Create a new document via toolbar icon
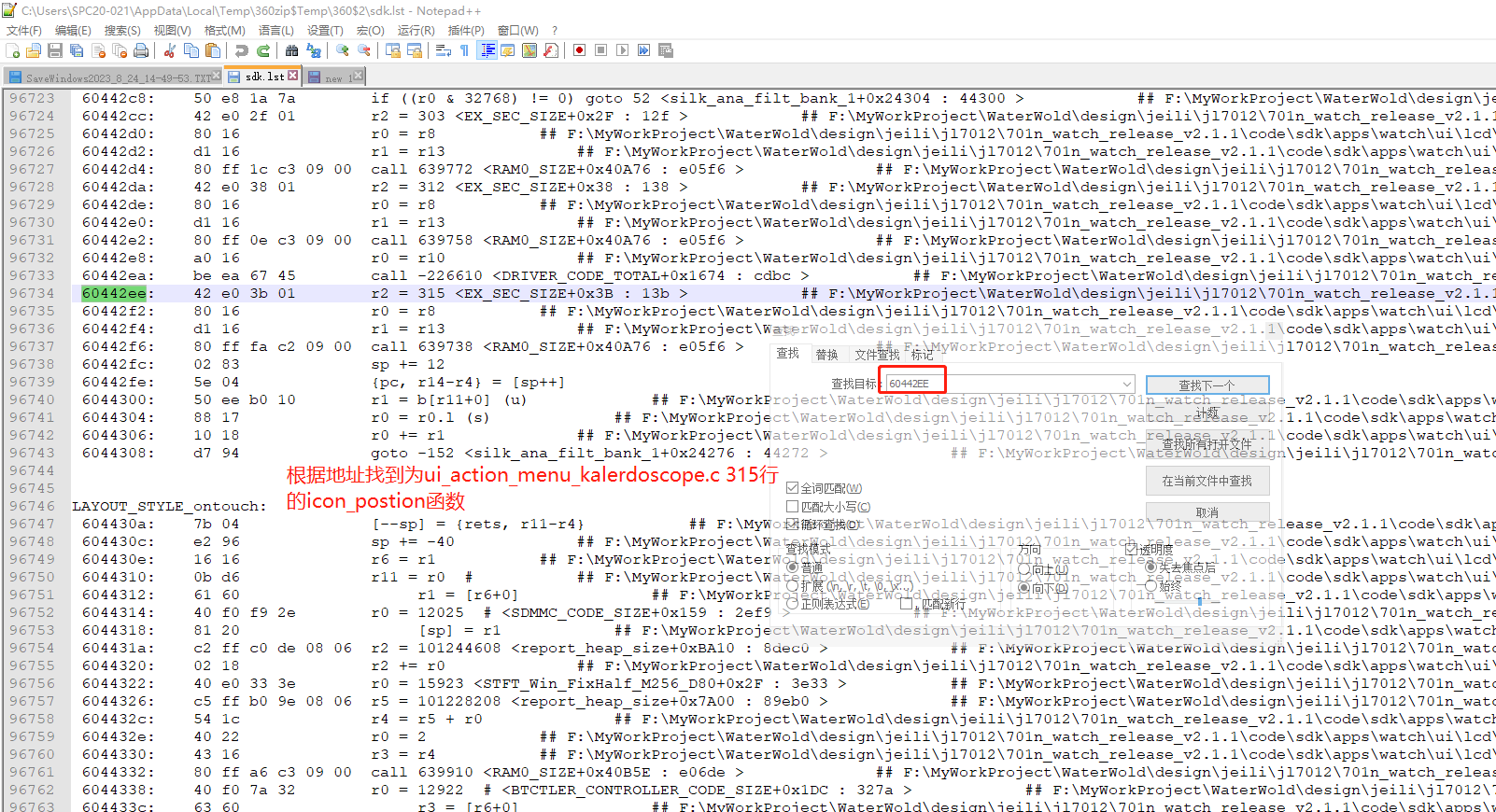This screenshot has height=812, width=1496. click(x=13, y=50)
